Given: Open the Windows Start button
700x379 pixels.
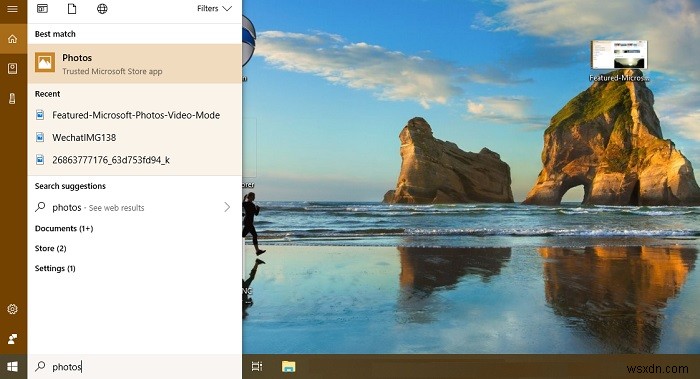Looking at the screenshot, I should (12, 367).
